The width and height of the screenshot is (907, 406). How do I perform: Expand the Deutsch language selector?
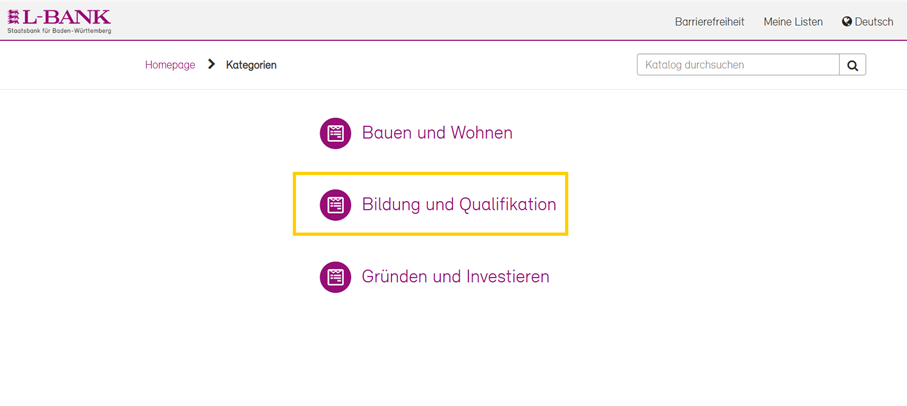point(867,22)
